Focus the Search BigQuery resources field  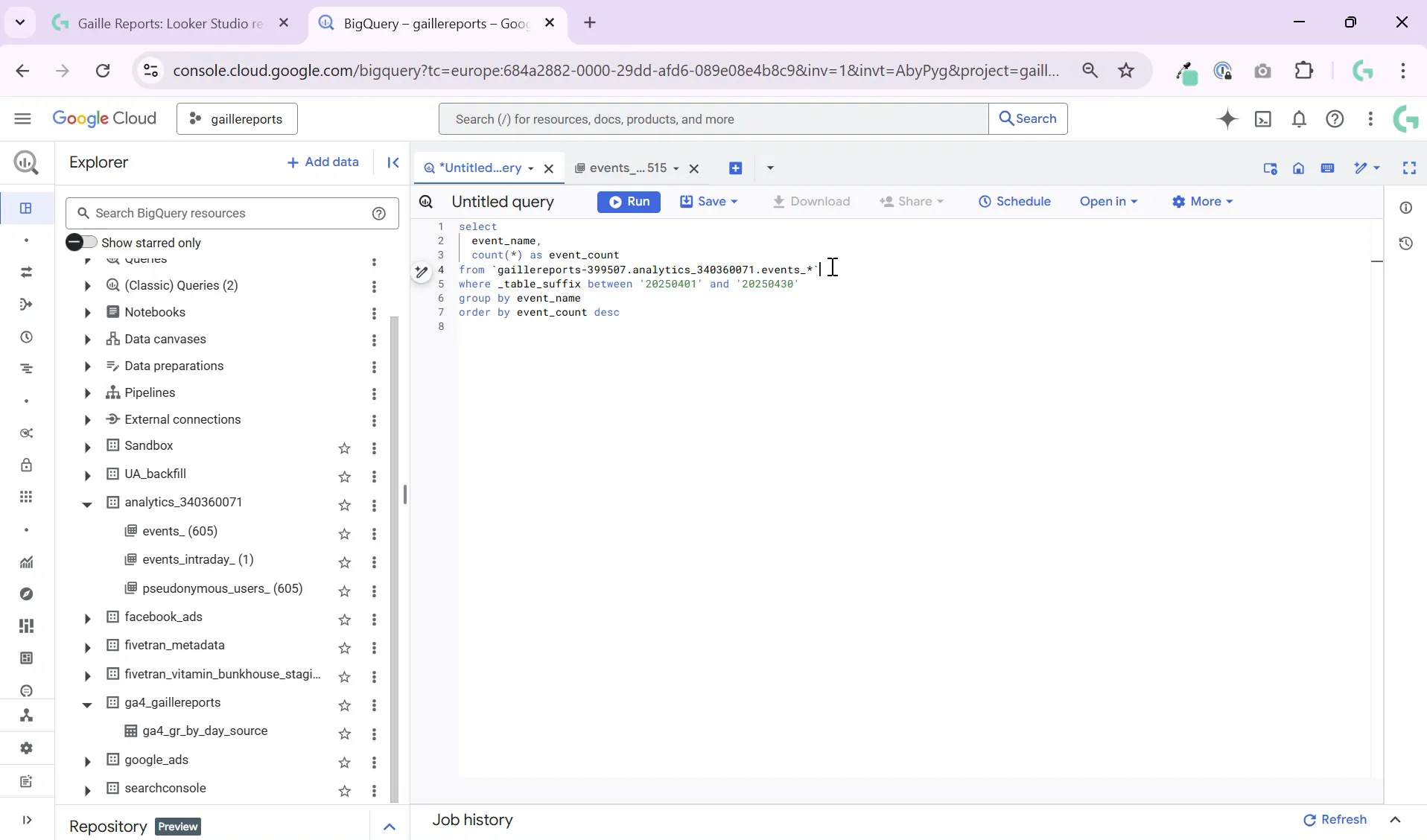pyautogui.click(x=232, y=214)
